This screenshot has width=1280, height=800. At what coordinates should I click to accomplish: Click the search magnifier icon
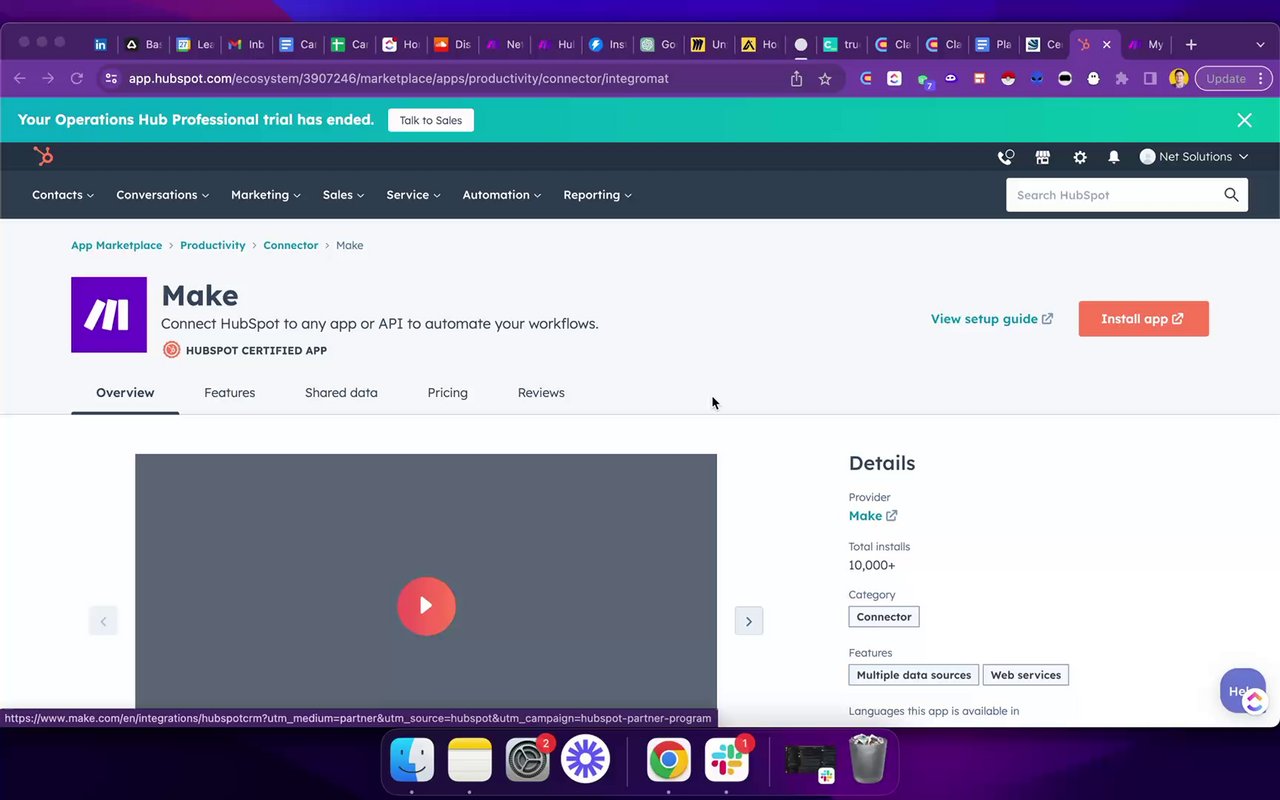pyautogui.click(x=1231, y=195)
